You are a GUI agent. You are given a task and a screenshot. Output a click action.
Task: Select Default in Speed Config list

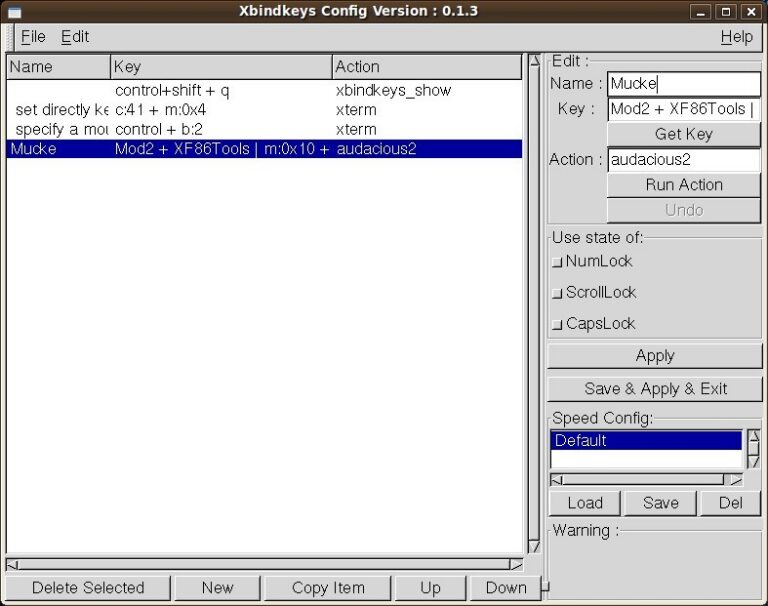tap(646, 440)
